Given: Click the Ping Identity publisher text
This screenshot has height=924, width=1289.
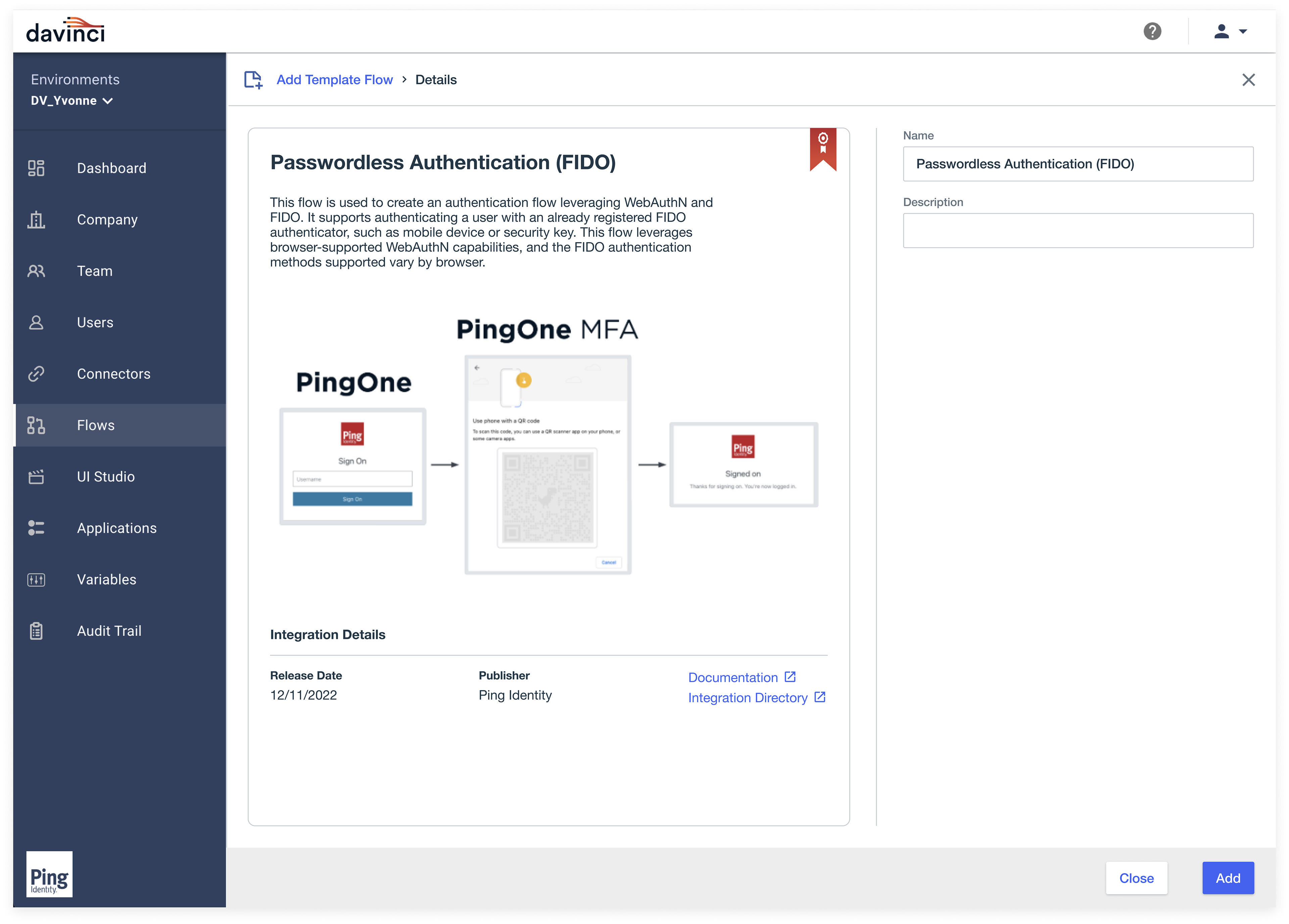Looking at the screenshot, I should pos(516,695).
